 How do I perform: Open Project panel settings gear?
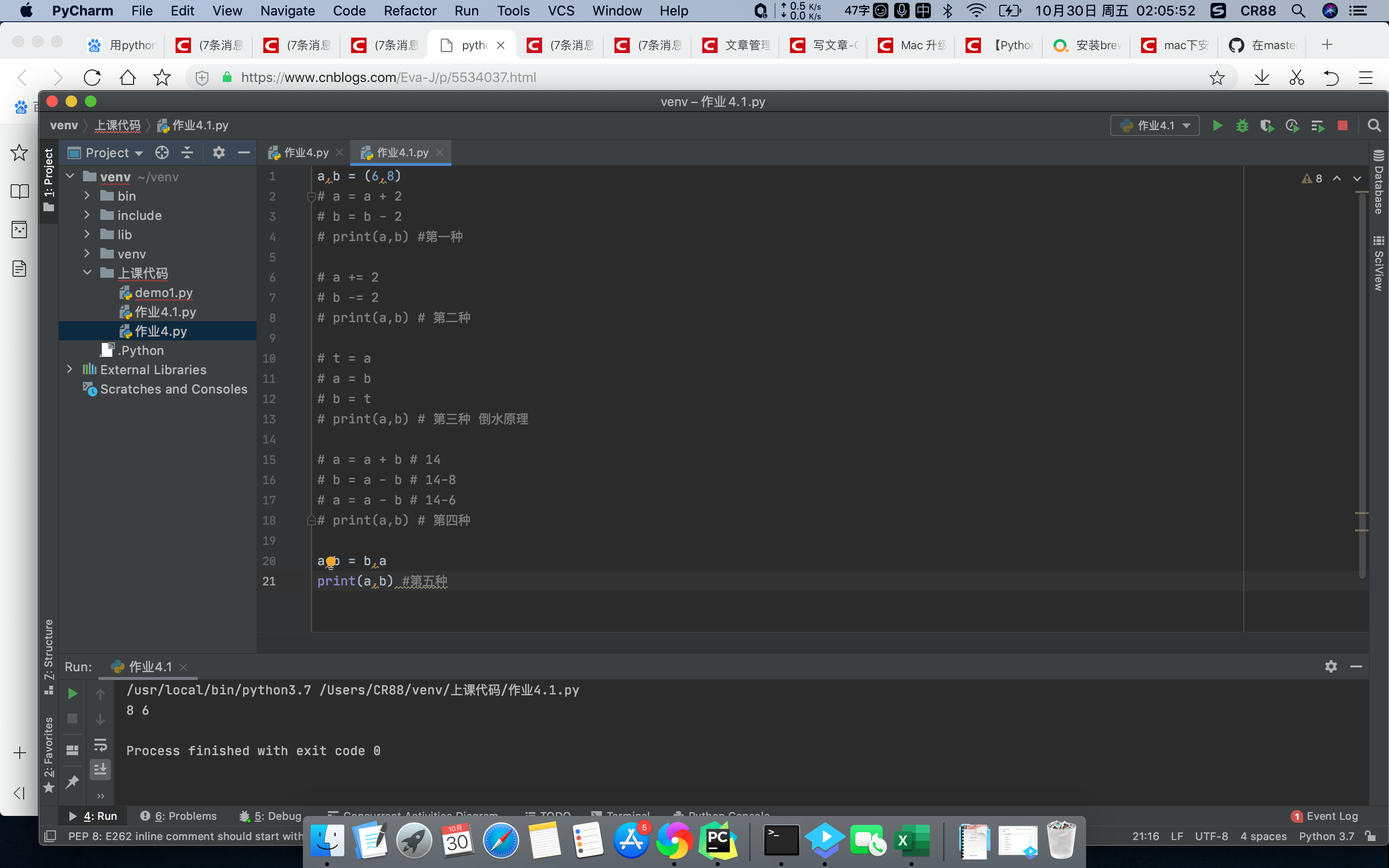tap(218, 153)
